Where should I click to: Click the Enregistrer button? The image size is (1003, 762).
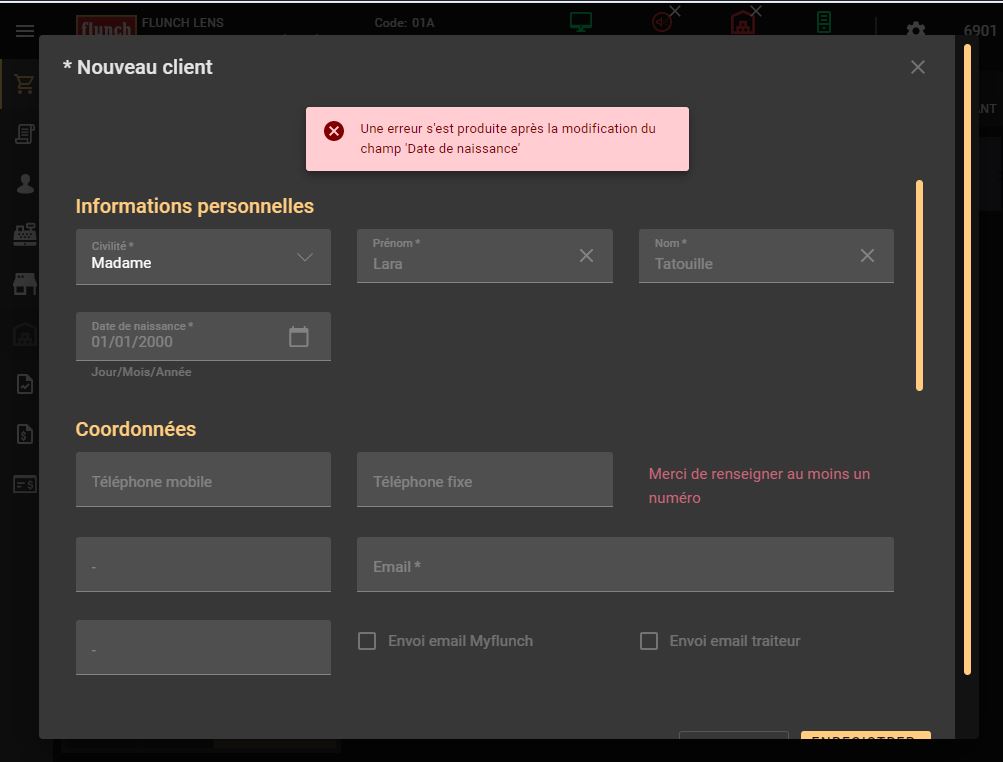click(x=865, y=738)
